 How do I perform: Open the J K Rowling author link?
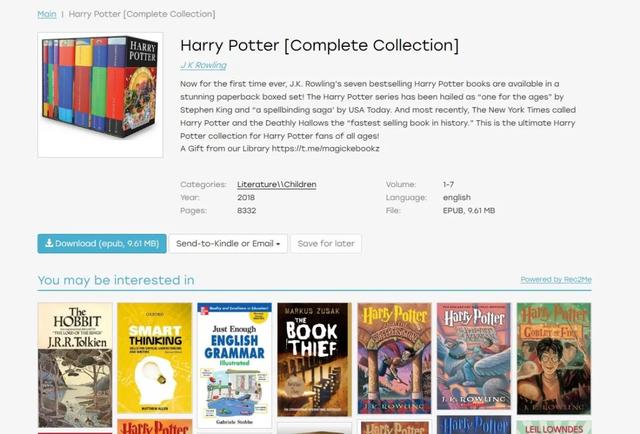pyautogui.click(x=203, y=65)
